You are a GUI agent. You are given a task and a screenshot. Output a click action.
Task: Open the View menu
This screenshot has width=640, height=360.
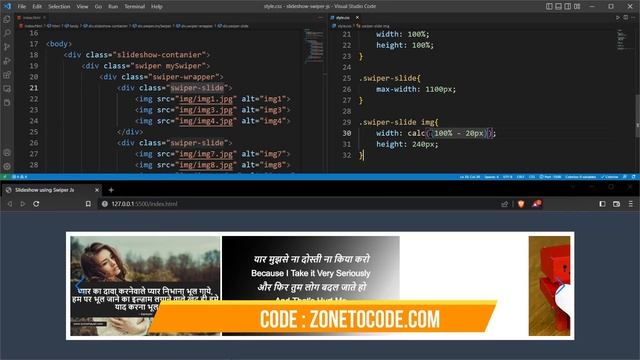click(82, 7)
